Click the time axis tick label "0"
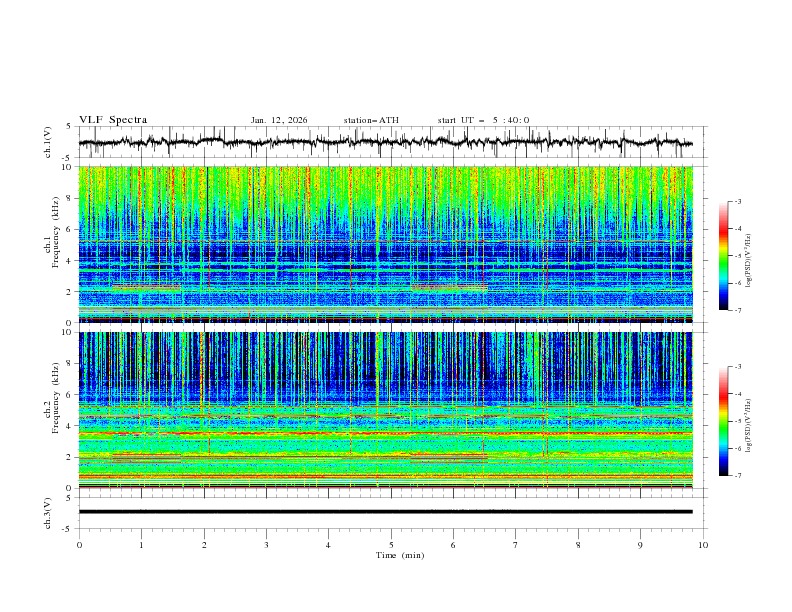Viewport: 792px width, 612px height. point(79,545)
